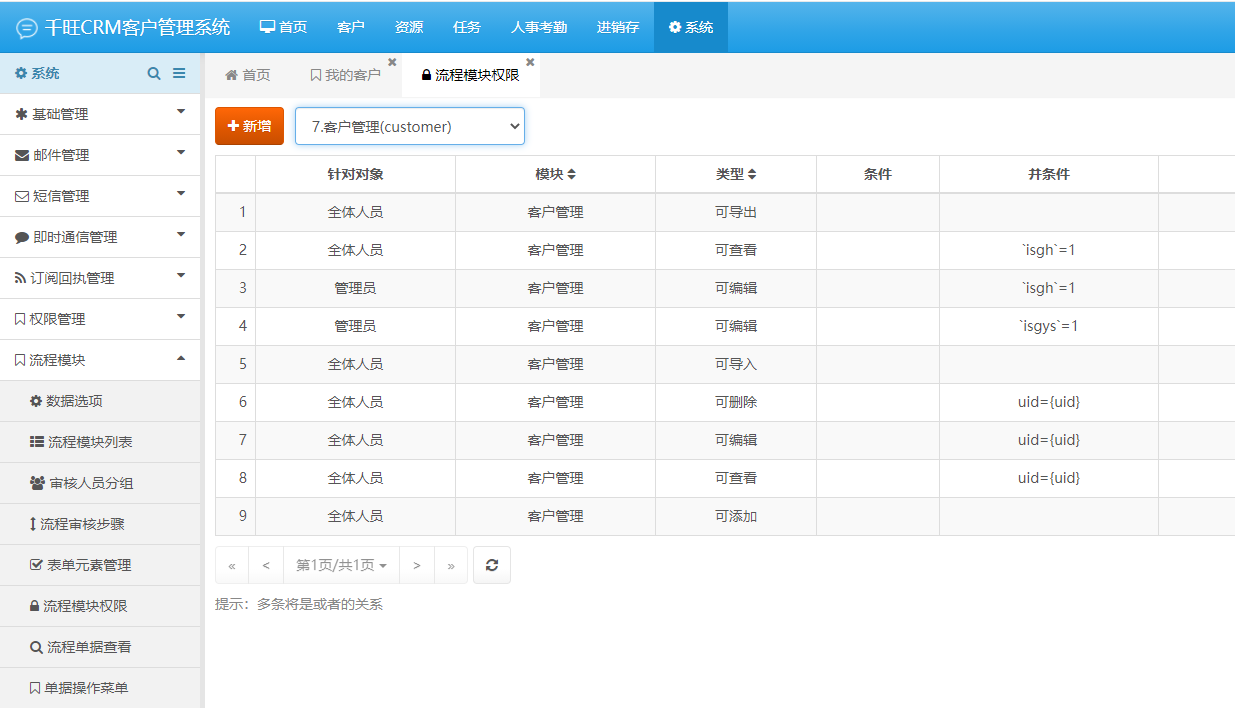Open 数据选项 with gear icon
Viewport: 1235px width, 708px height.
(100, 401)
